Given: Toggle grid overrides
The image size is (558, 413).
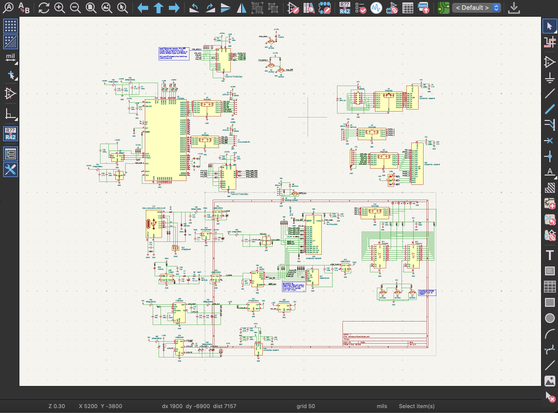Looking at the screenshot, I should click(x=10, y=42).
